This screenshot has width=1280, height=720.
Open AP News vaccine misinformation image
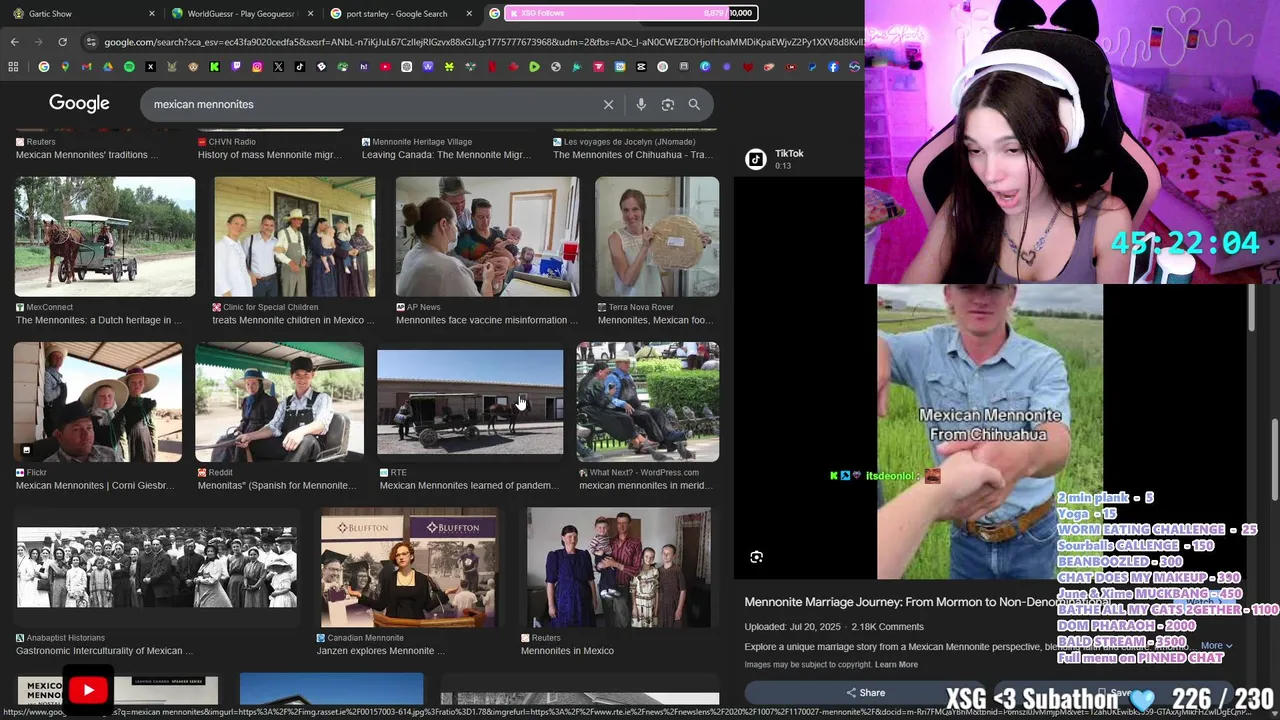tap(487, 237)
